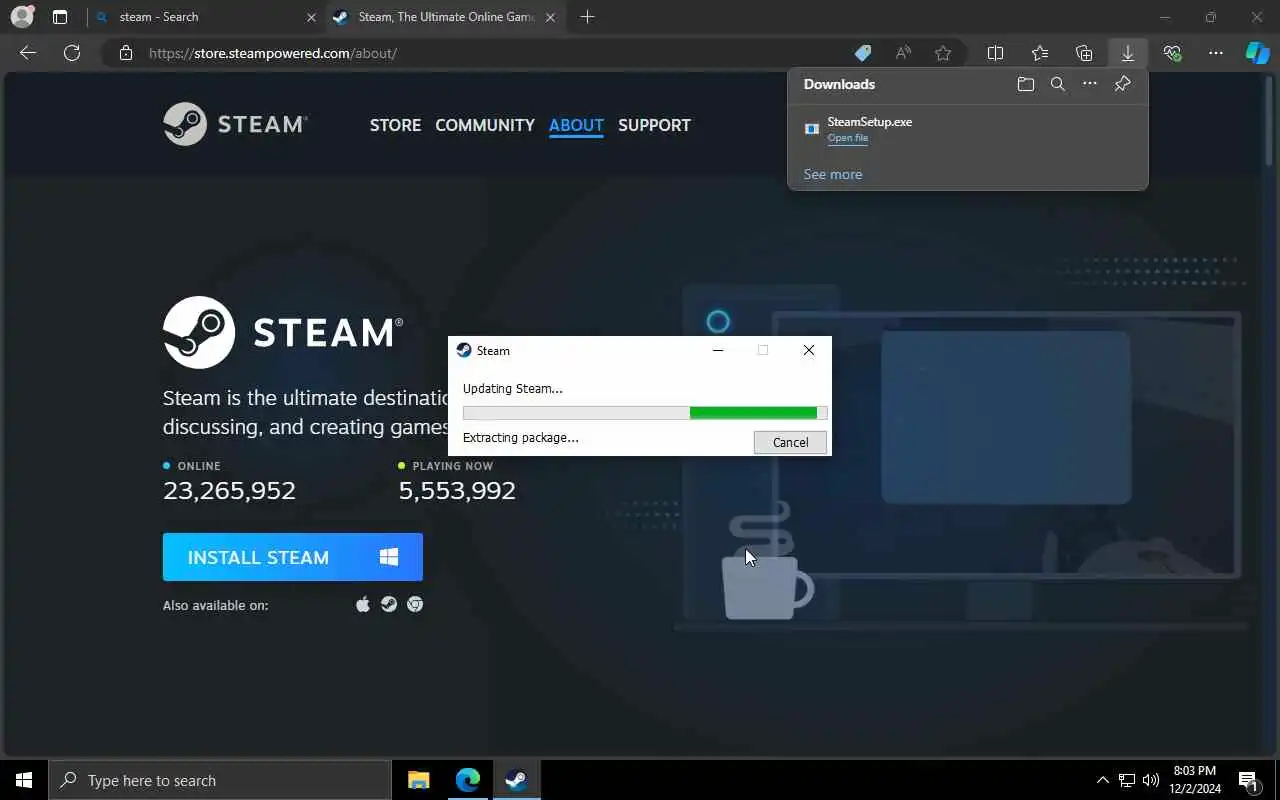Open the network status tray icon

point(1127,780)
